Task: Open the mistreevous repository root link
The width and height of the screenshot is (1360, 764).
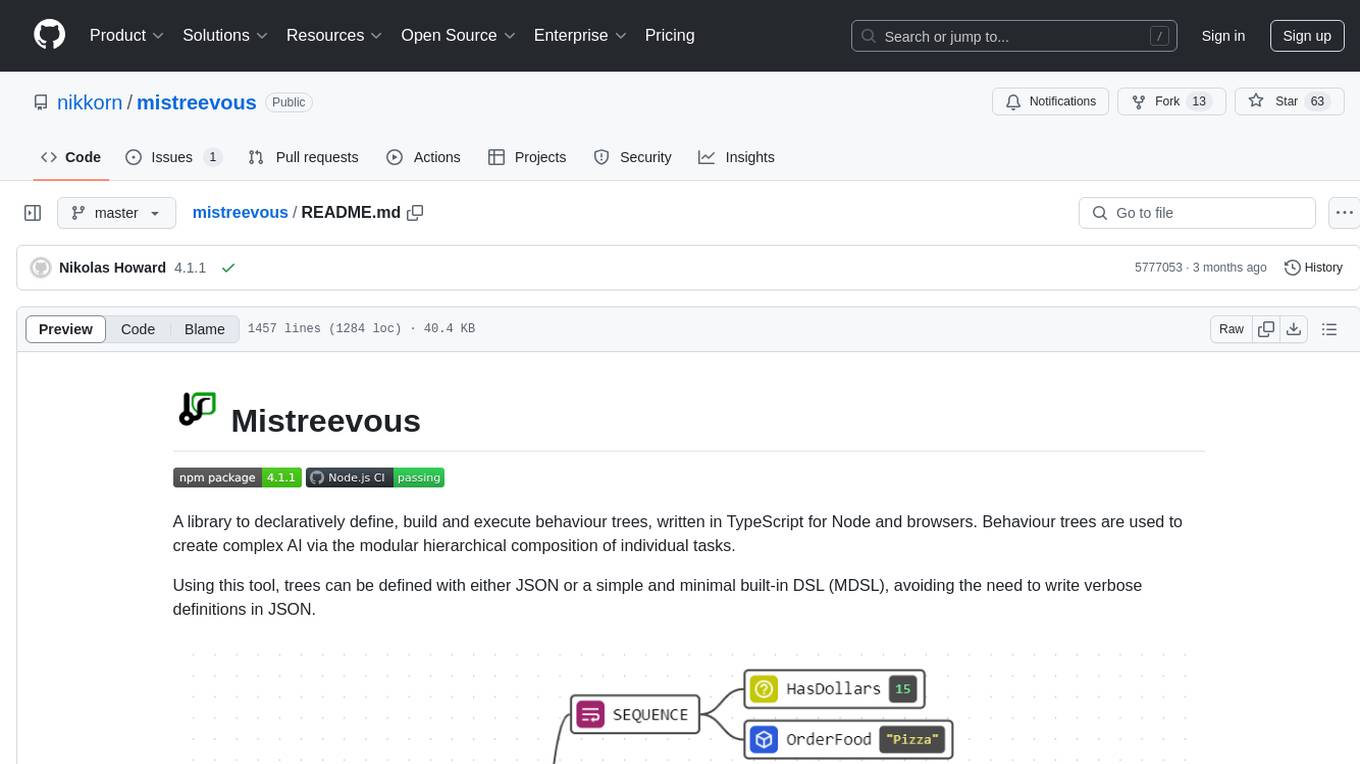Action: 196,102
